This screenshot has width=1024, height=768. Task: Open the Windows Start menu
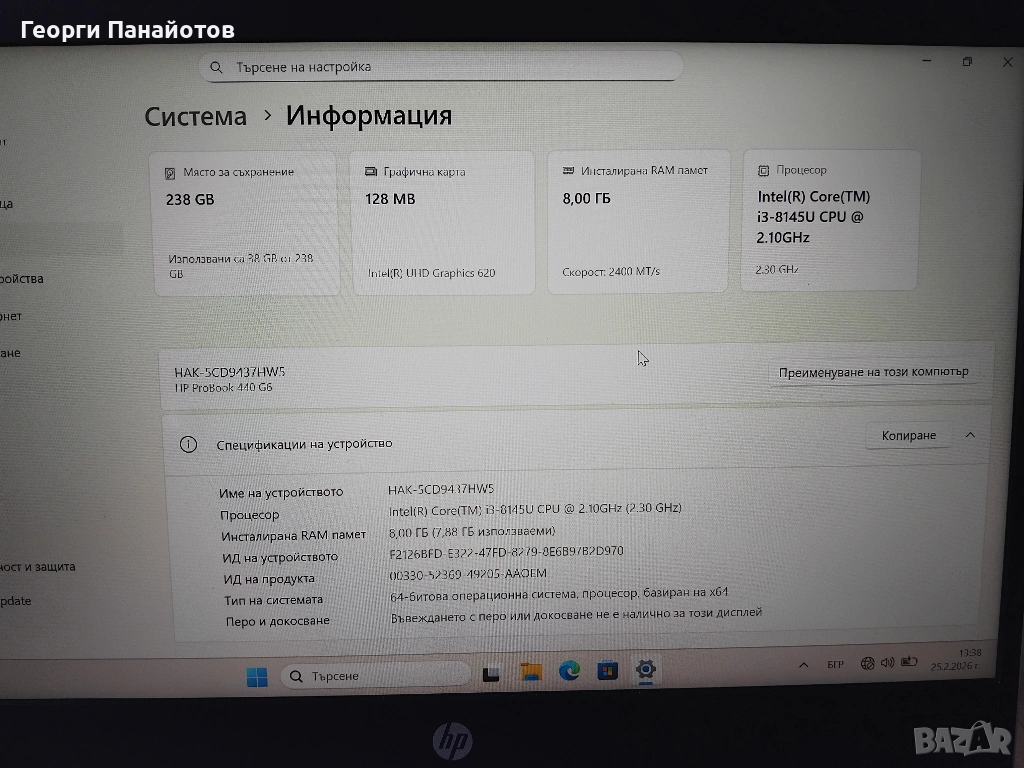pos(257,677)
